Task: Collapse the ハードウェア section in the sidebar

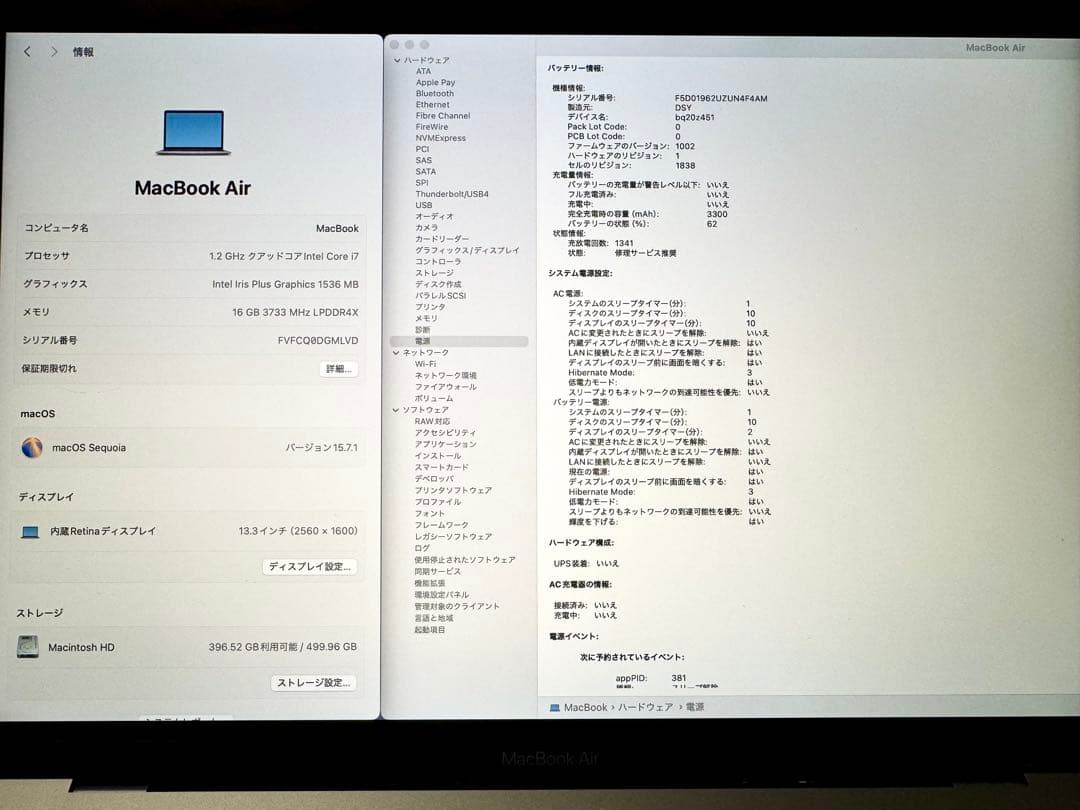Action: tap(396, 59)
